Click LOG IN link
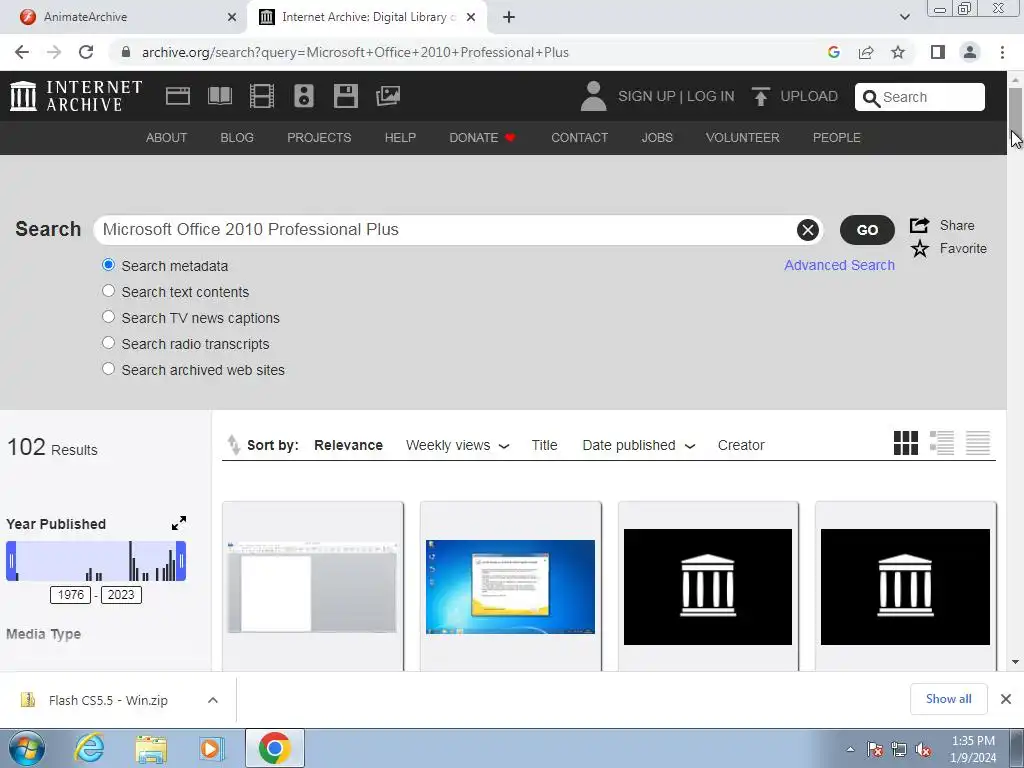This screenshot has height=768, width=1024. click(x=711, y=96)
